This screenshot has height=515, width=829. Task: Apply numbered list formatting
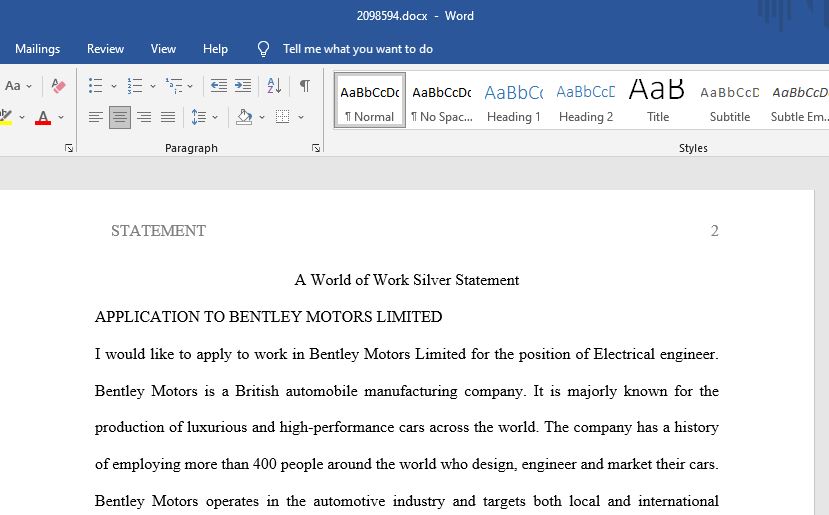(x=135, y=86)
